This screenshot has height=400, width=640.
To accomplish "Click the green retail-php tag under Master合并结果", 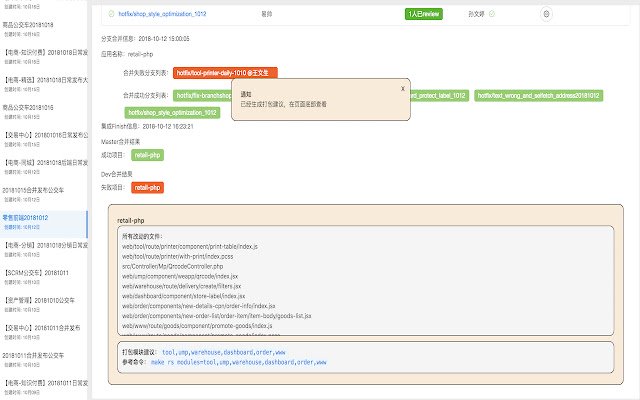I will [147, 155].
